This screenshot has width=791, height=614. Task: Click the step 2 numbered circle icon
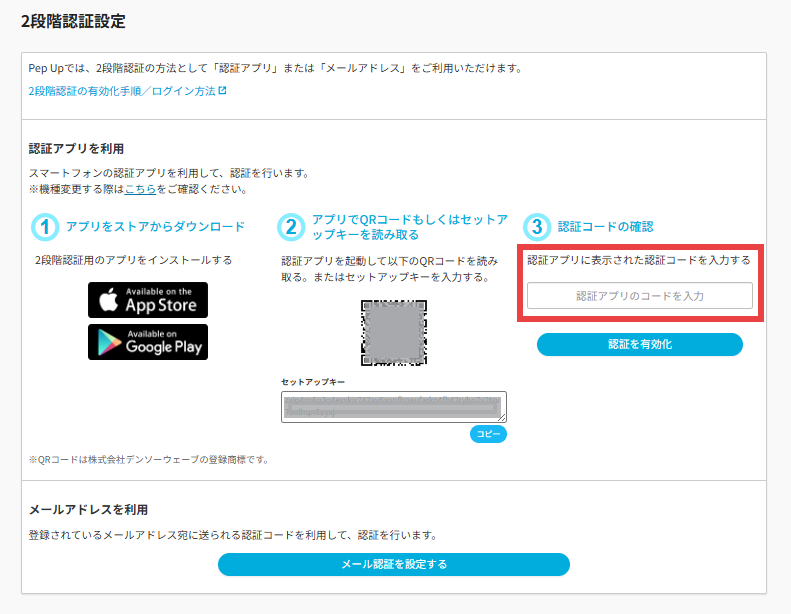[x=291, y=227]
